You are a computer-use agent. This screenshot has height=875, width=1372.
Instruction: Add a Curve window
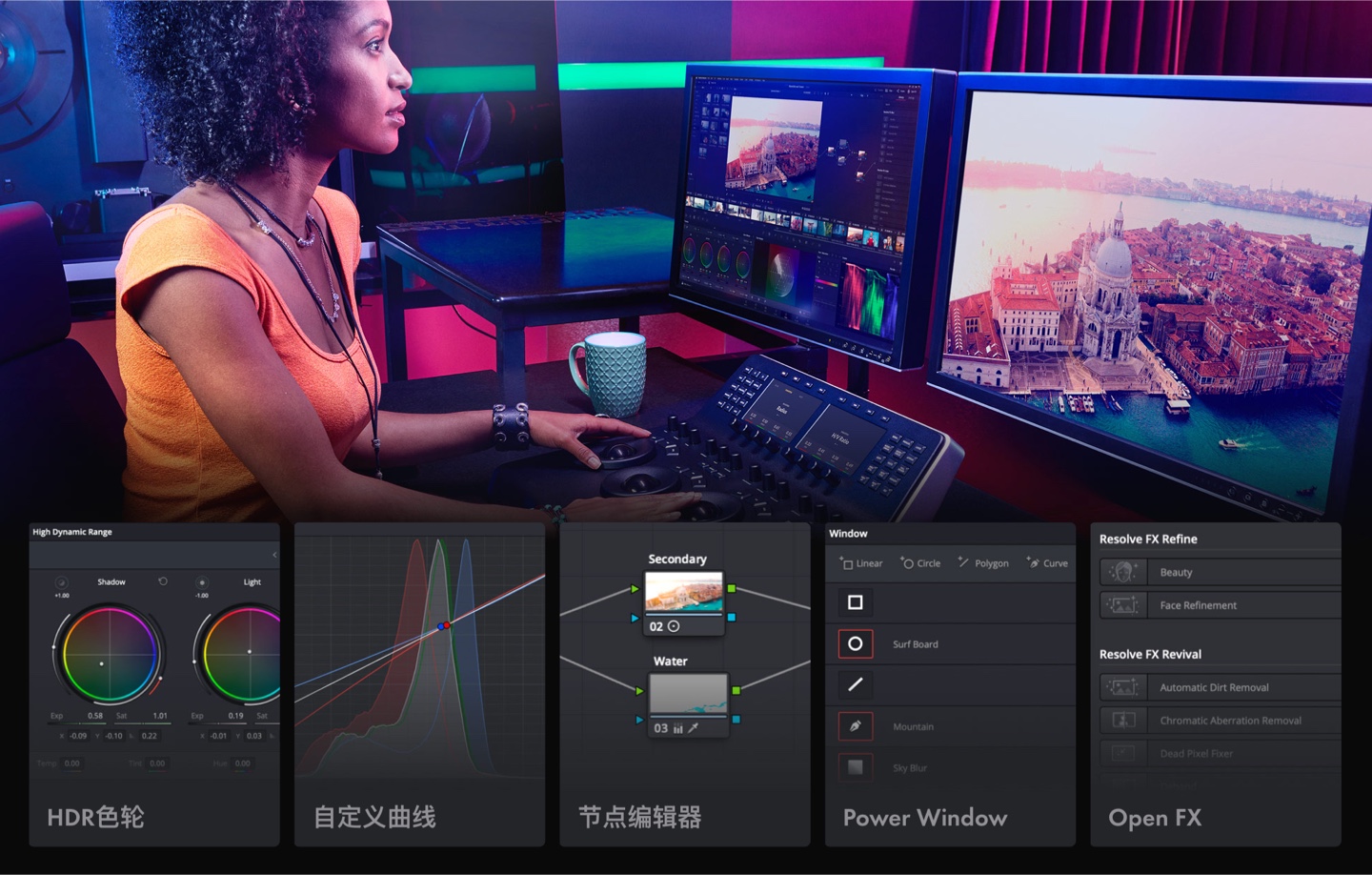click(1047, 563)
